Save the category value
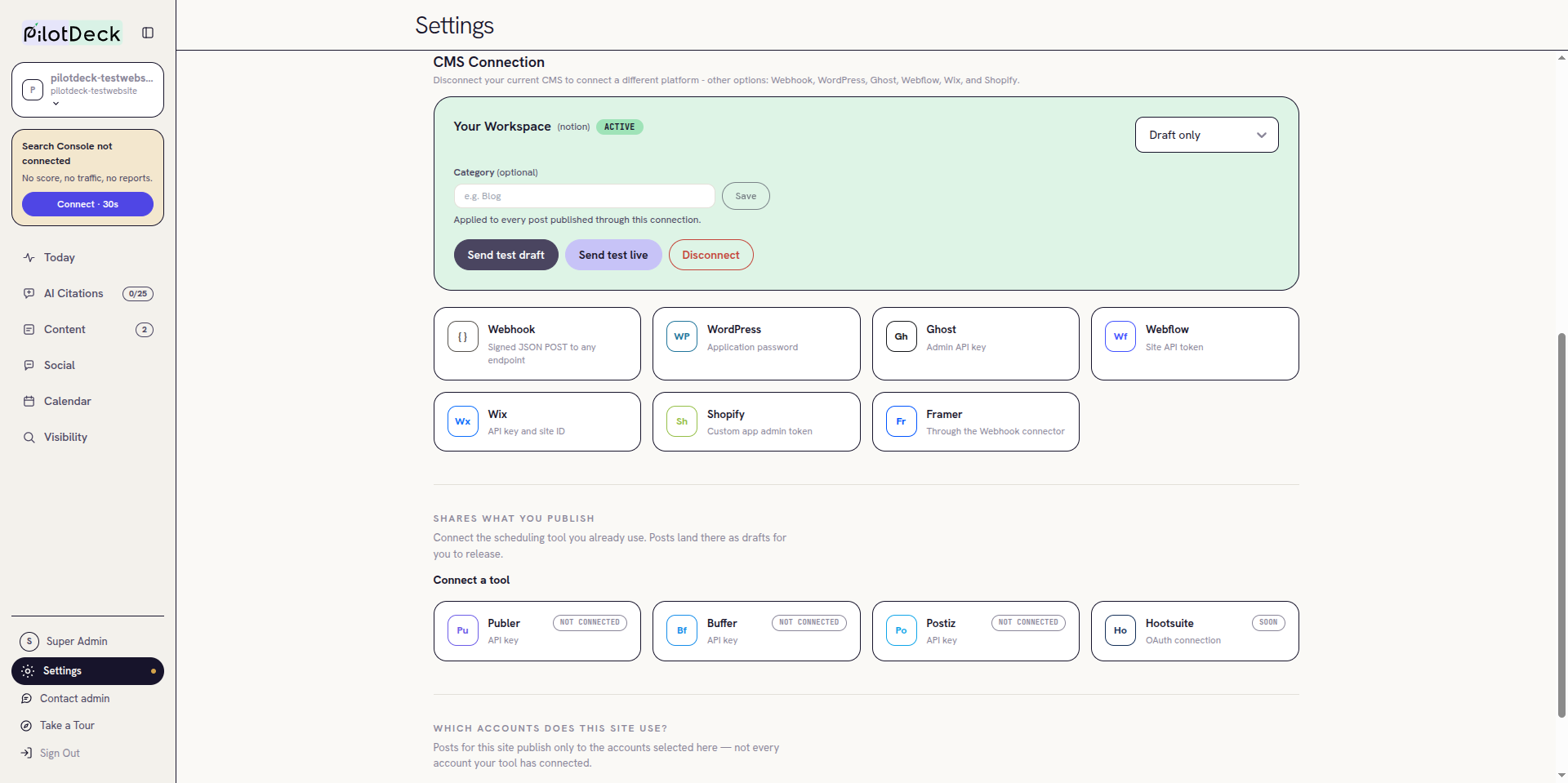The image size is (1568, 783). (x=746, y=196)
